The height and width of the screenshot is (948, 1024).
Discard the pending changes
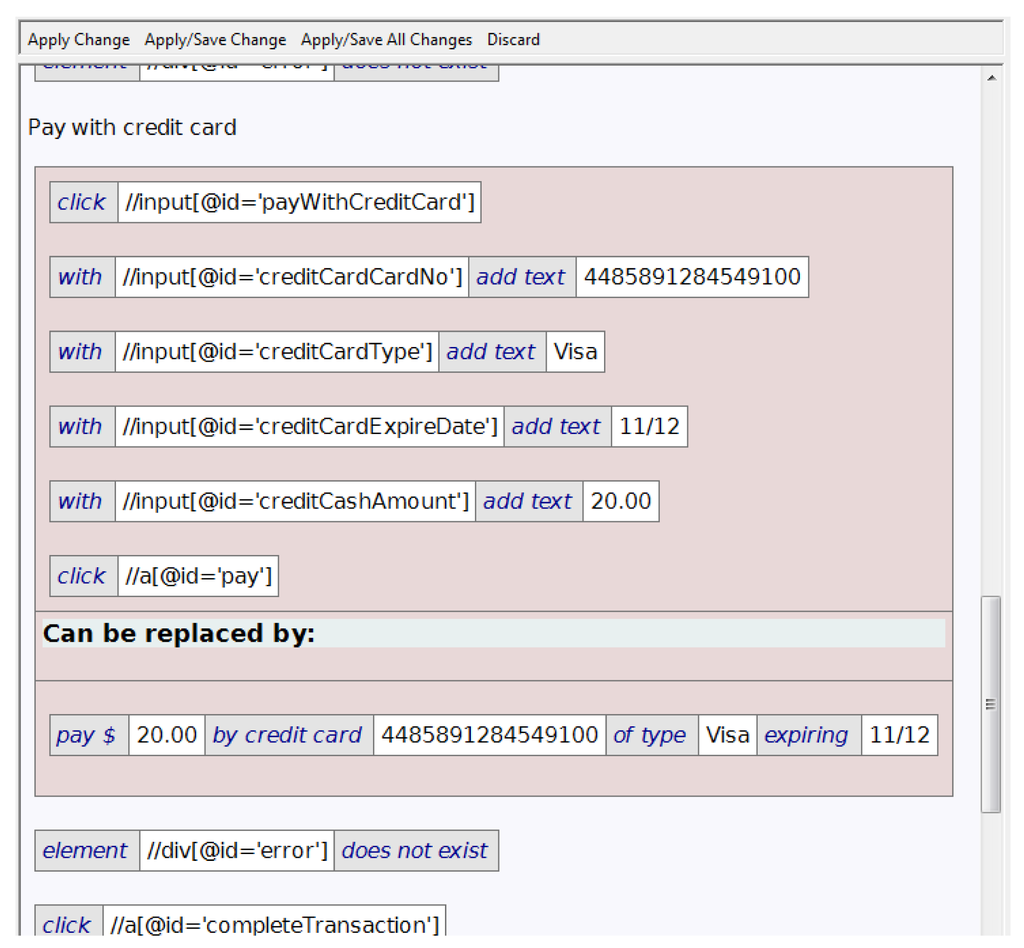tap(513, 40)
